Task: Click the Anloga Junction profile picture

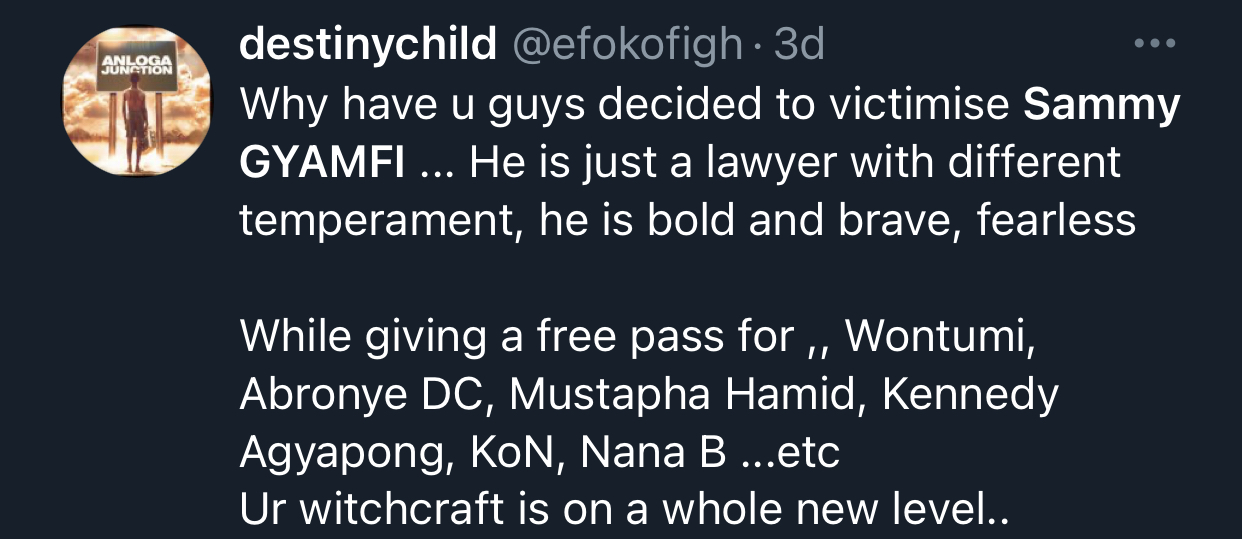Action: pos(137,102)
